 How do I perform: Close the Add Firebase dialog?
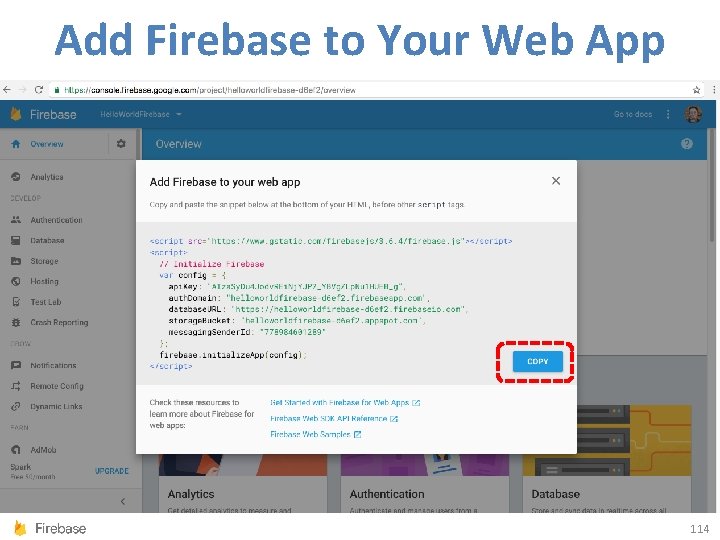(x=556, y=181)
